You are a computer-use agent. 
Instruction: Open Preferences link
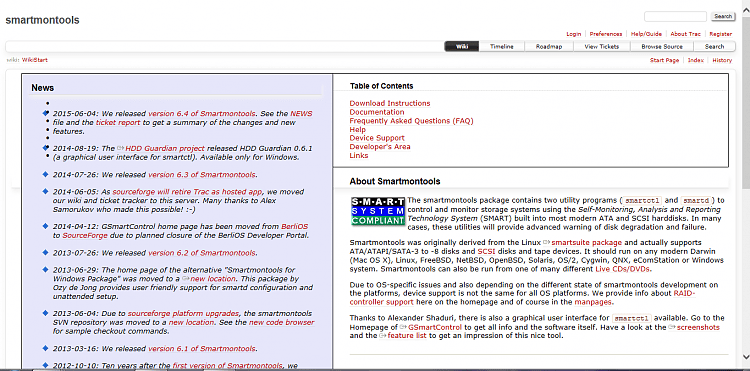(606, 34)
